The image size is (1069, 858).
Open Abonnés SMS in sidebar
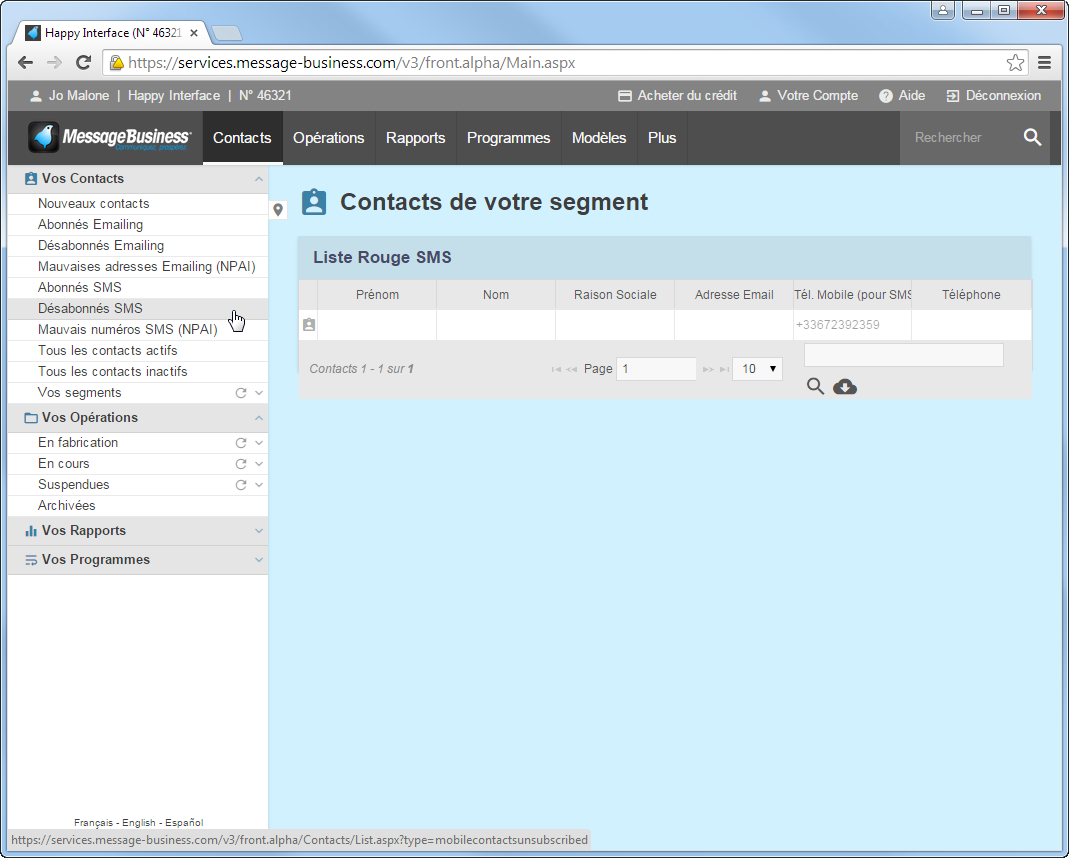pyautogui.click(x=138, y=288)
